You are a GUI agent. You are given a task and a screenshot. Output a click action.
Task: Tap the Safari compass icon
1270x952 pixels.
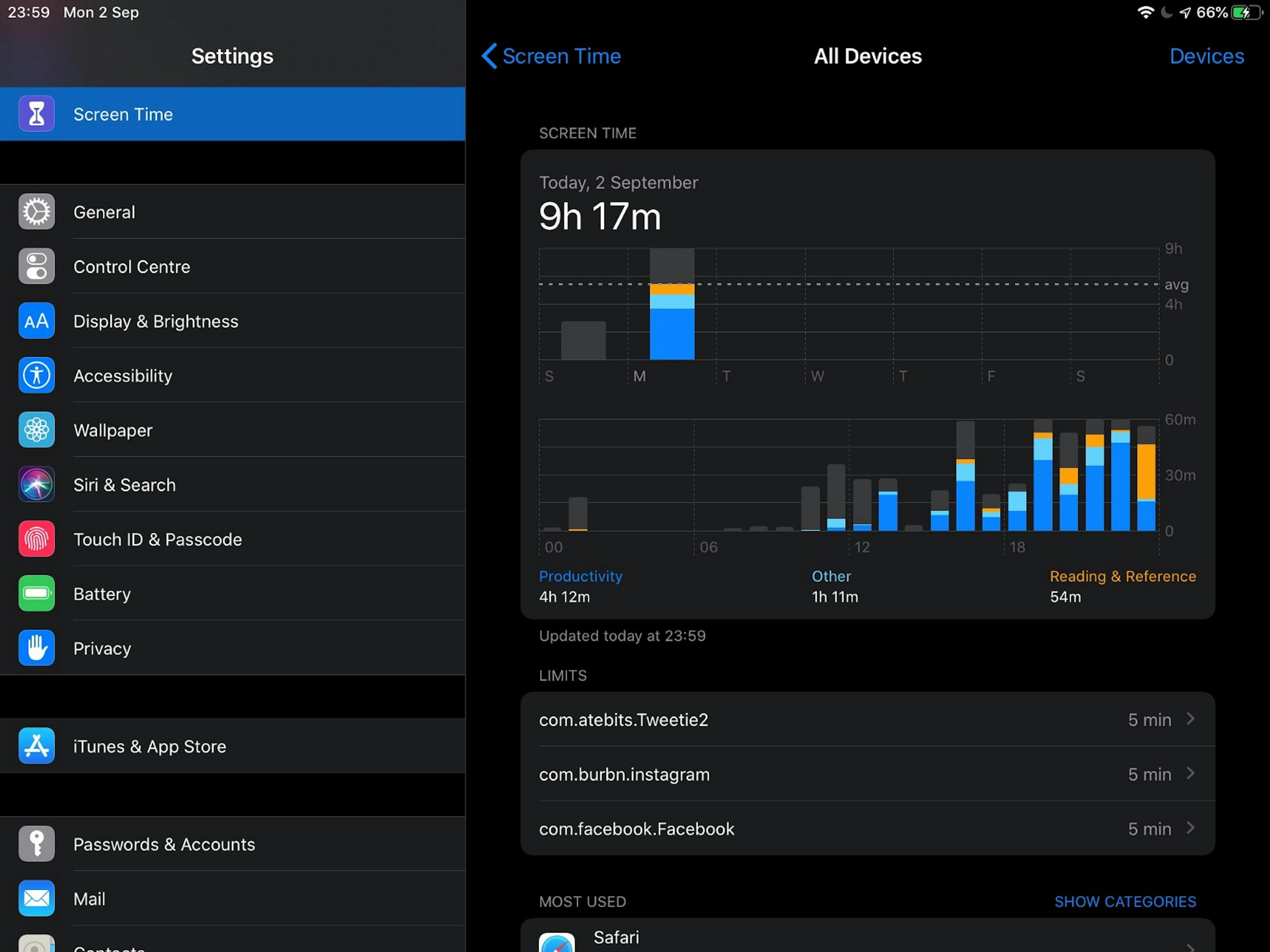pyautogui.click(x=557, y=943)
